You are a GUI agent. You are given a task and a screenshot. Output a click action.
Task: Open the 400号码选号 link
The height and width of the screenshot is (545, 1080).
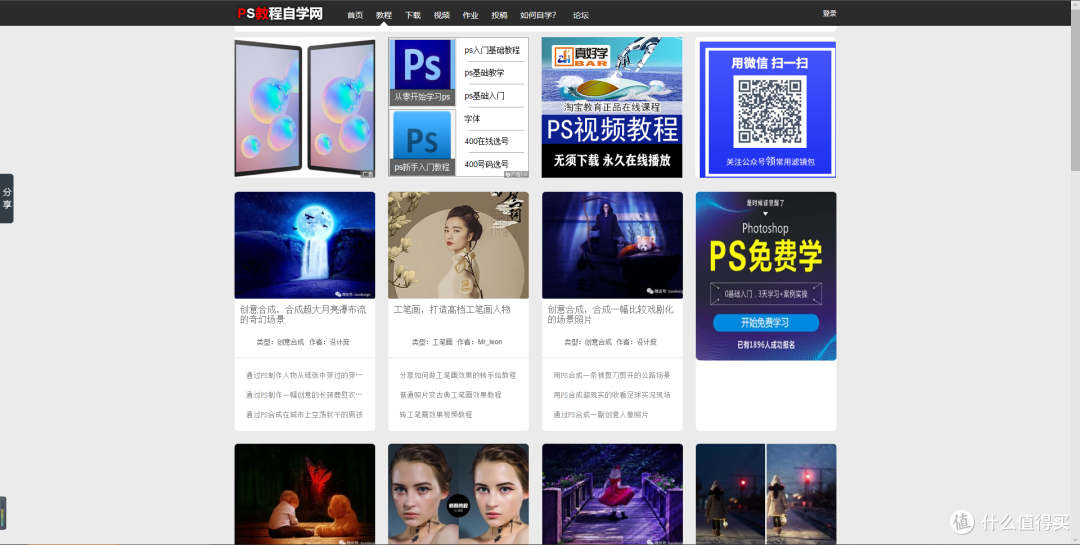[486, 164]
